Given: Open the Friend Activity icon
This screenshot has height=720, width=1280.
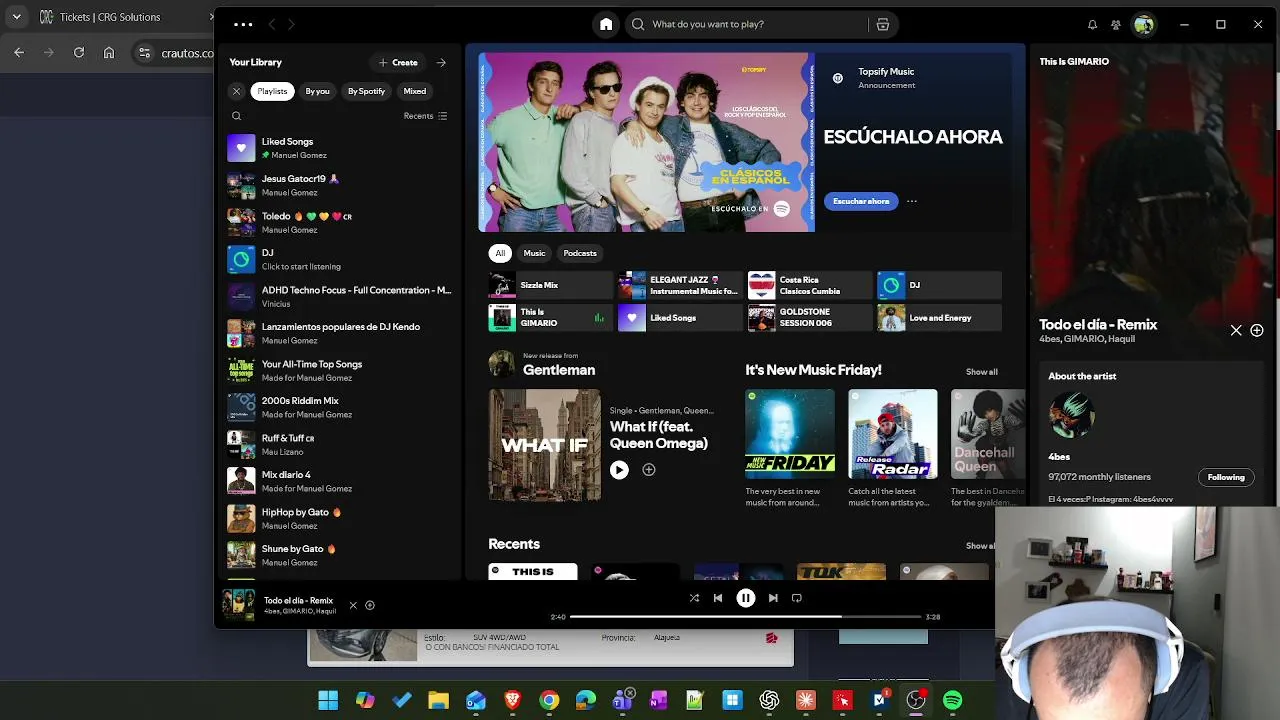Looking at the screenshot, I should point(1116,24).
